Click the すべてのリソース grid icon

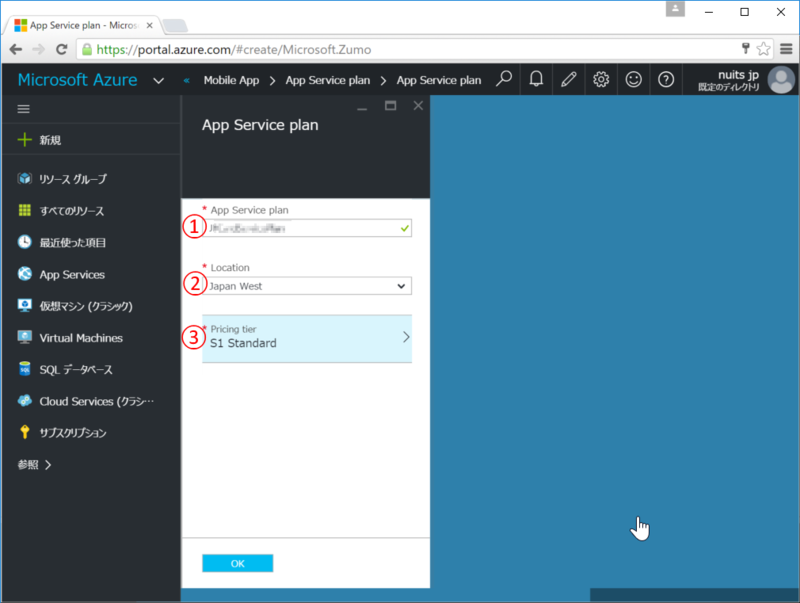(x=24, y=210)
